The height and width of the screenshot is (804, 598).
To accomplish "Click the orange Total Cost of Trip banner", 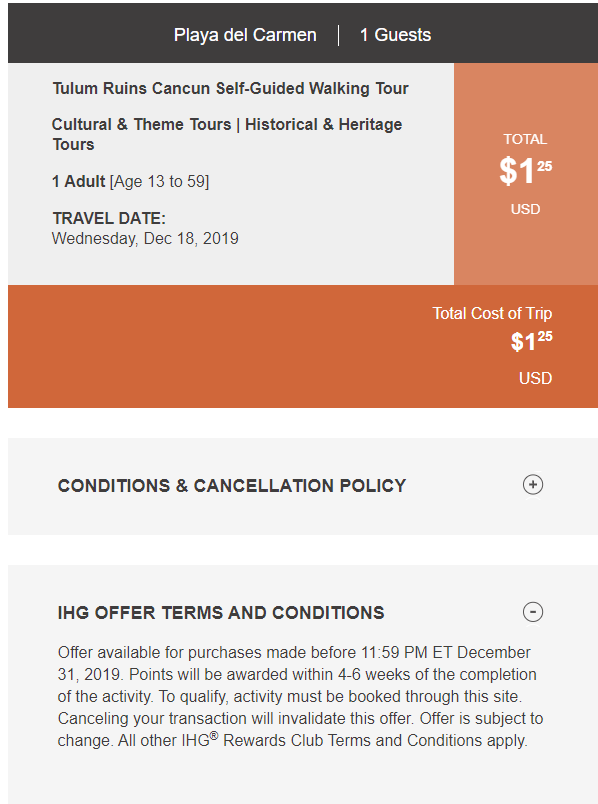I will tap(303, 347).
